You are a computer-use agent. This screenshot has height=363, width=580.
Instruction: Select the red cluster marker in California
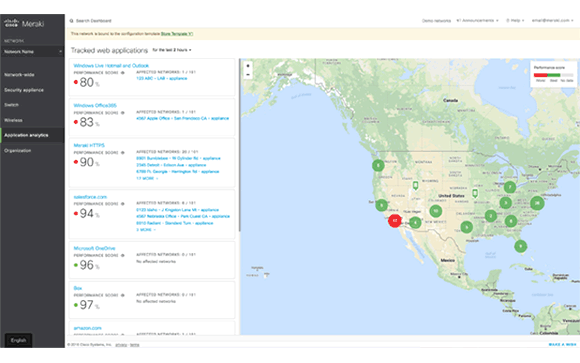pyautogui.click(x=395, y=221)
